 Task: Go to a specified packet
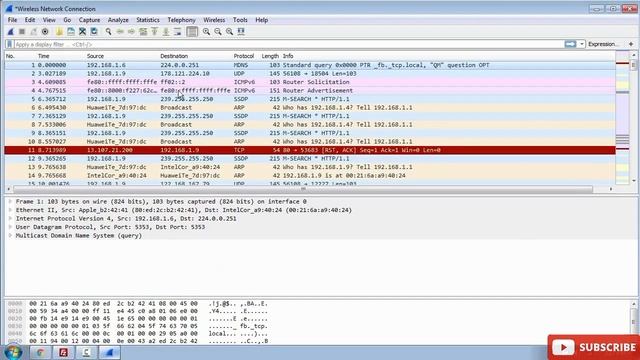(143, 31)
